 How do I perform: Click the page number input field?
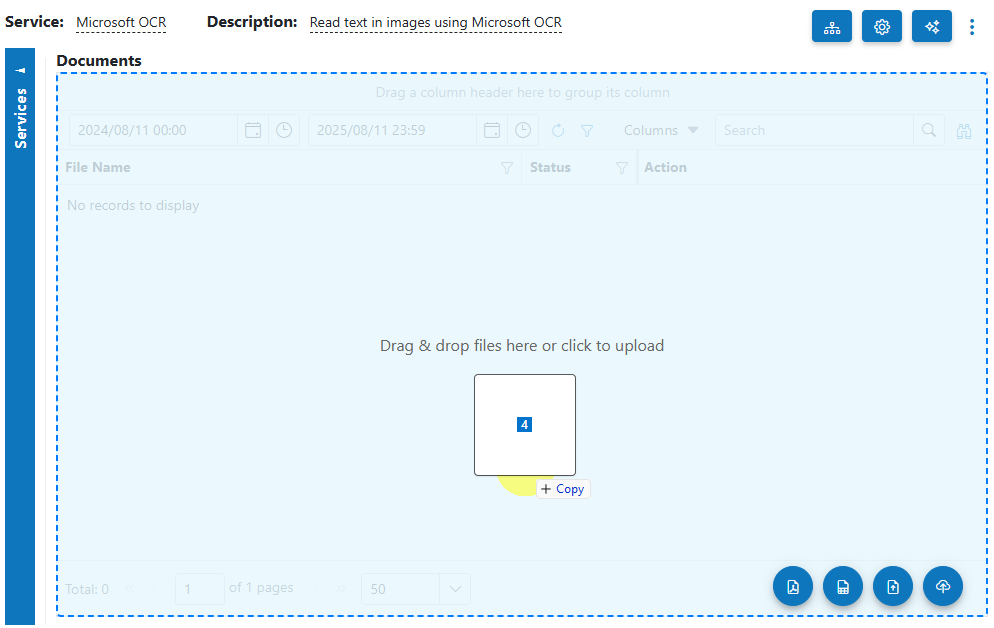click(x=200, y=589)
